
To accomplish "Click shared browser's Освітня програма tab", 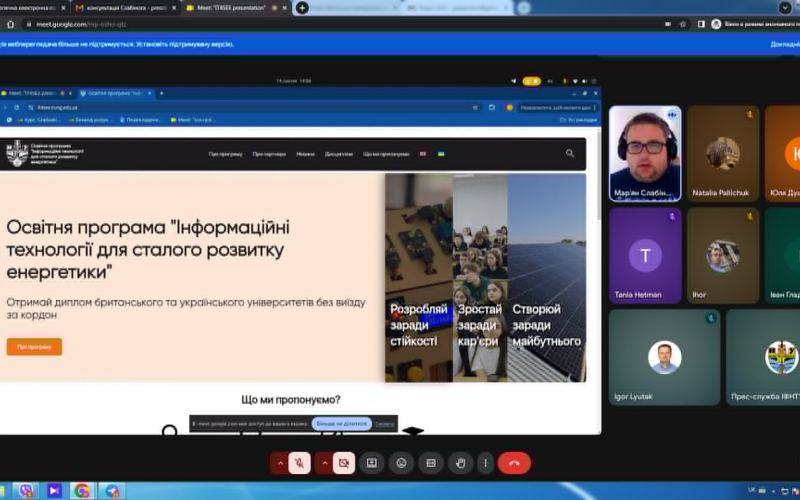I will point(115,93).
